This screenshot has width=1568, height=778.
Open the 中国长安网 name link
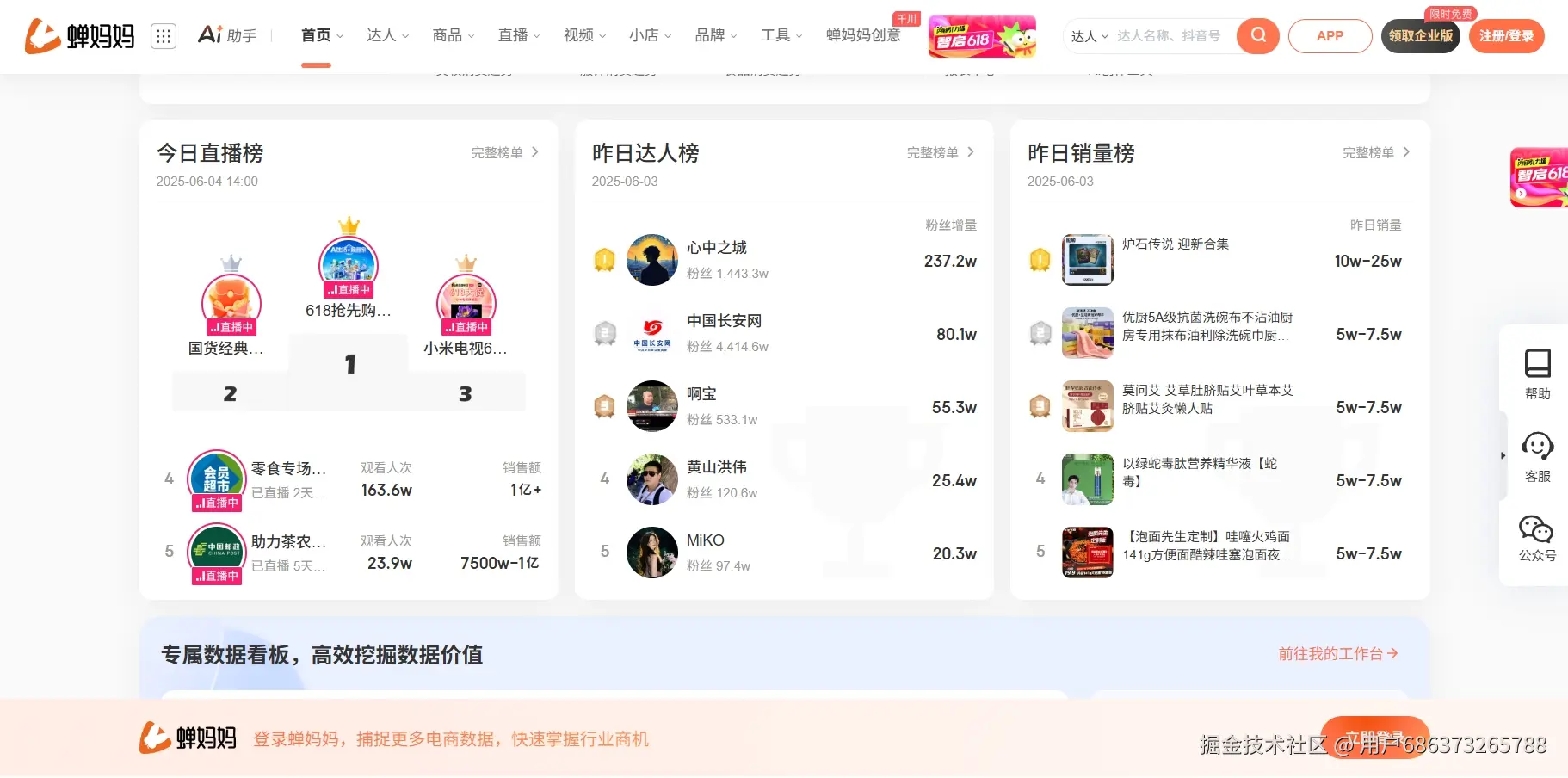724,321
